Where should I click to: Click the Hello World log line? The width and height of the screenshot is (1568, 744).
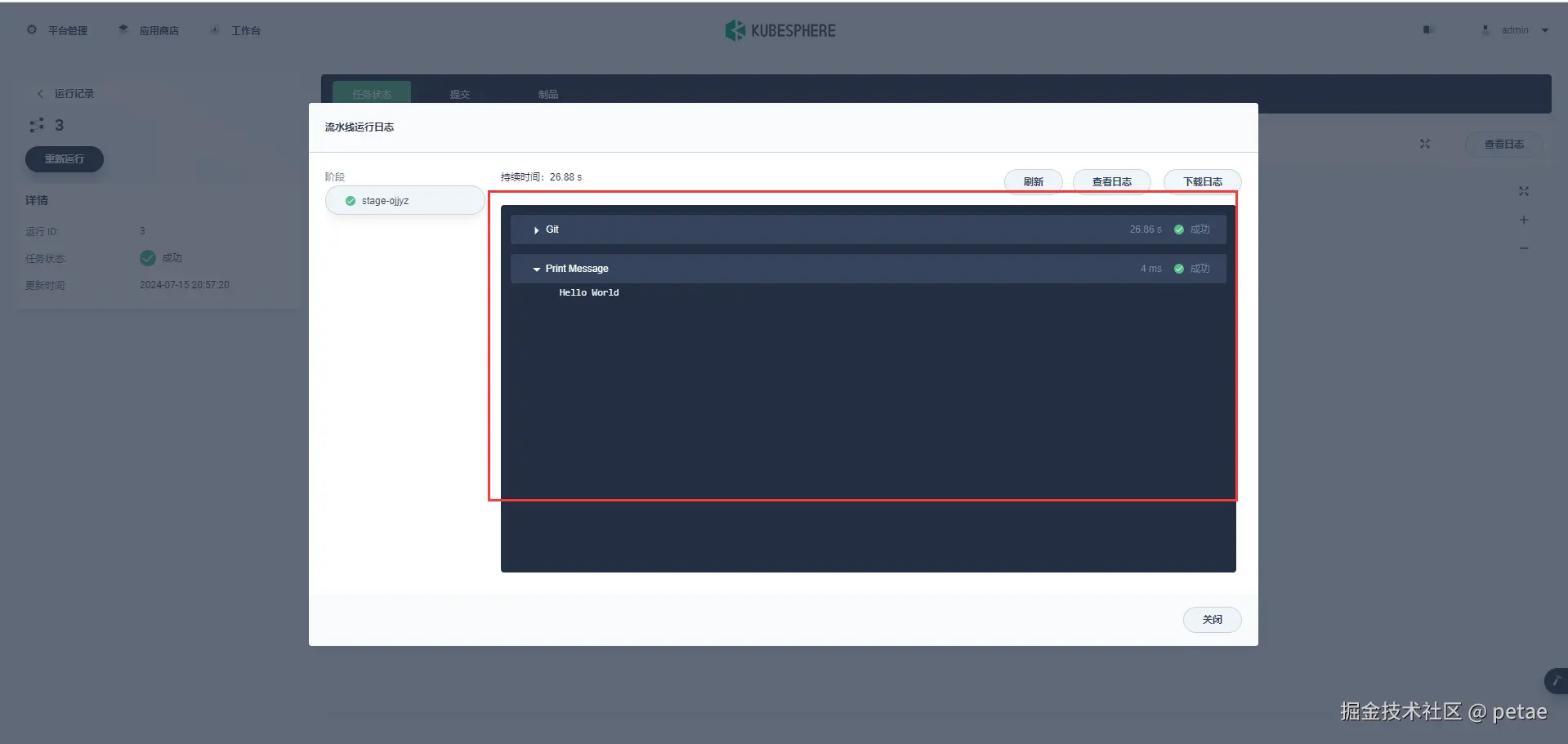pyautogui.click(x=588, y=292)
